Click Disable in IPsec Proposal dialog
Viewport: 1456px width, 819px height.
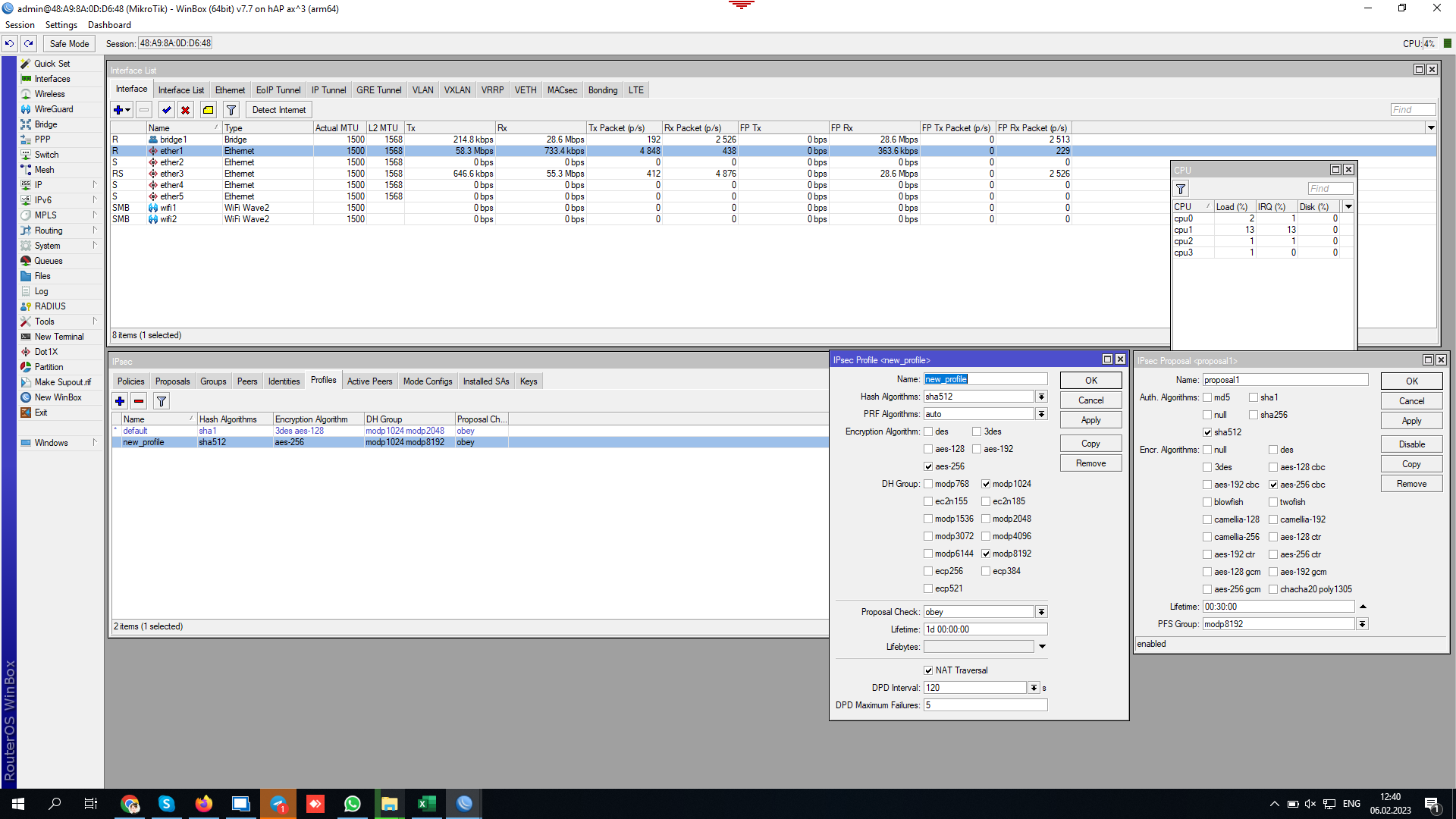tap(1411, 444)
